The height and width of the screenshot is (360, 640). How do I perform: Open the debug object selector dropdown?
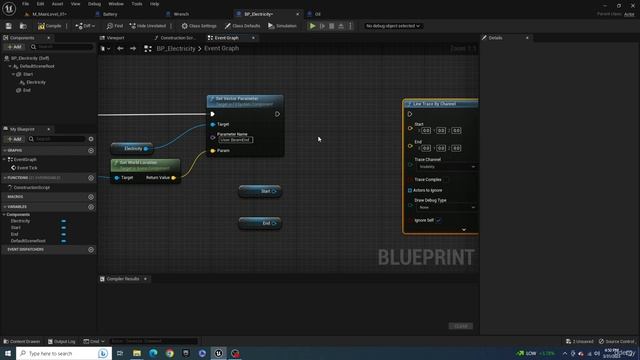pos(393,26)
